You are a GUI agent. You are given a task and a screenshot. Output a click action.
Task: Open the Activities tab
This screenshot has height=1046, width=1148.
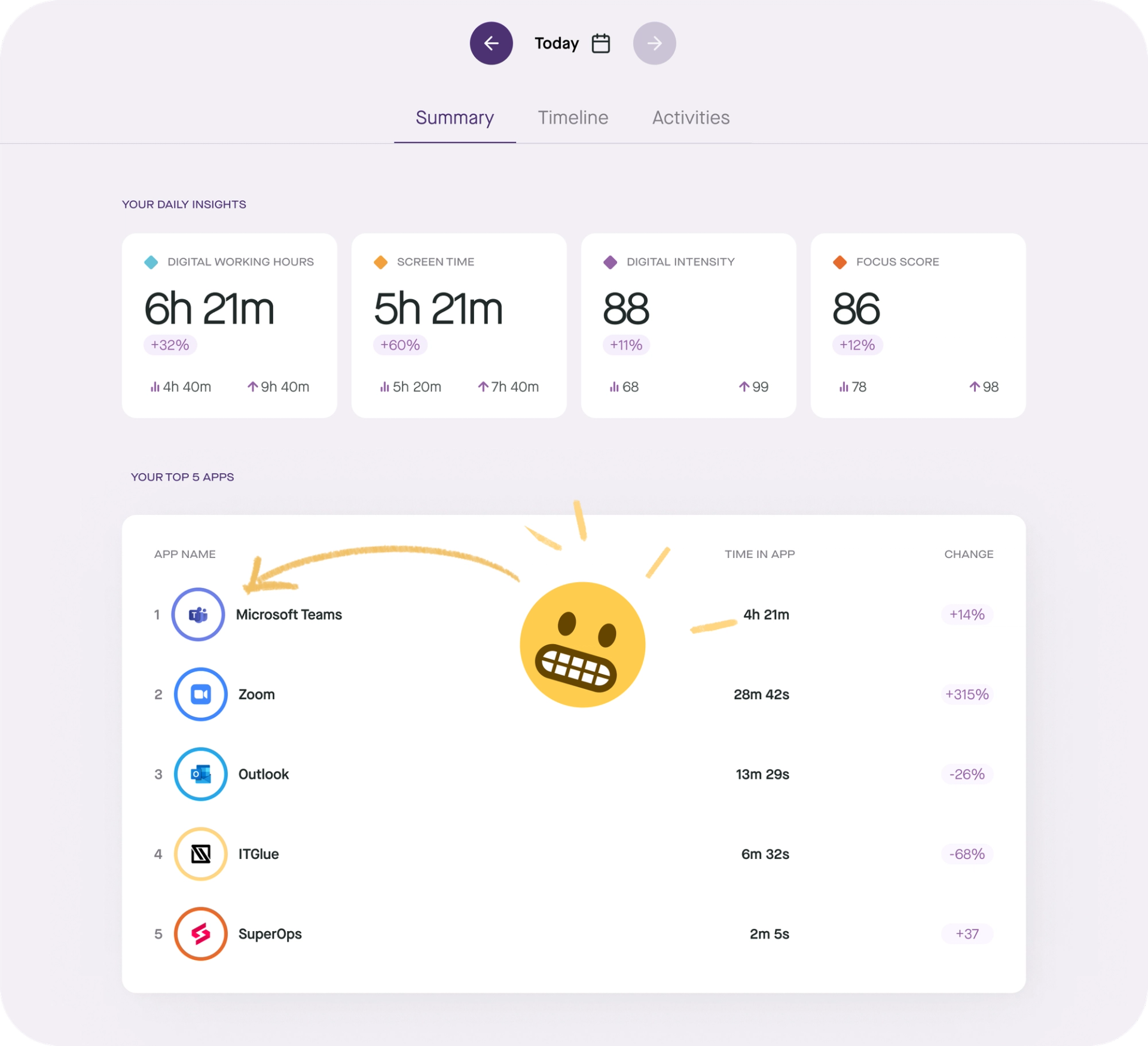(690, 117)
